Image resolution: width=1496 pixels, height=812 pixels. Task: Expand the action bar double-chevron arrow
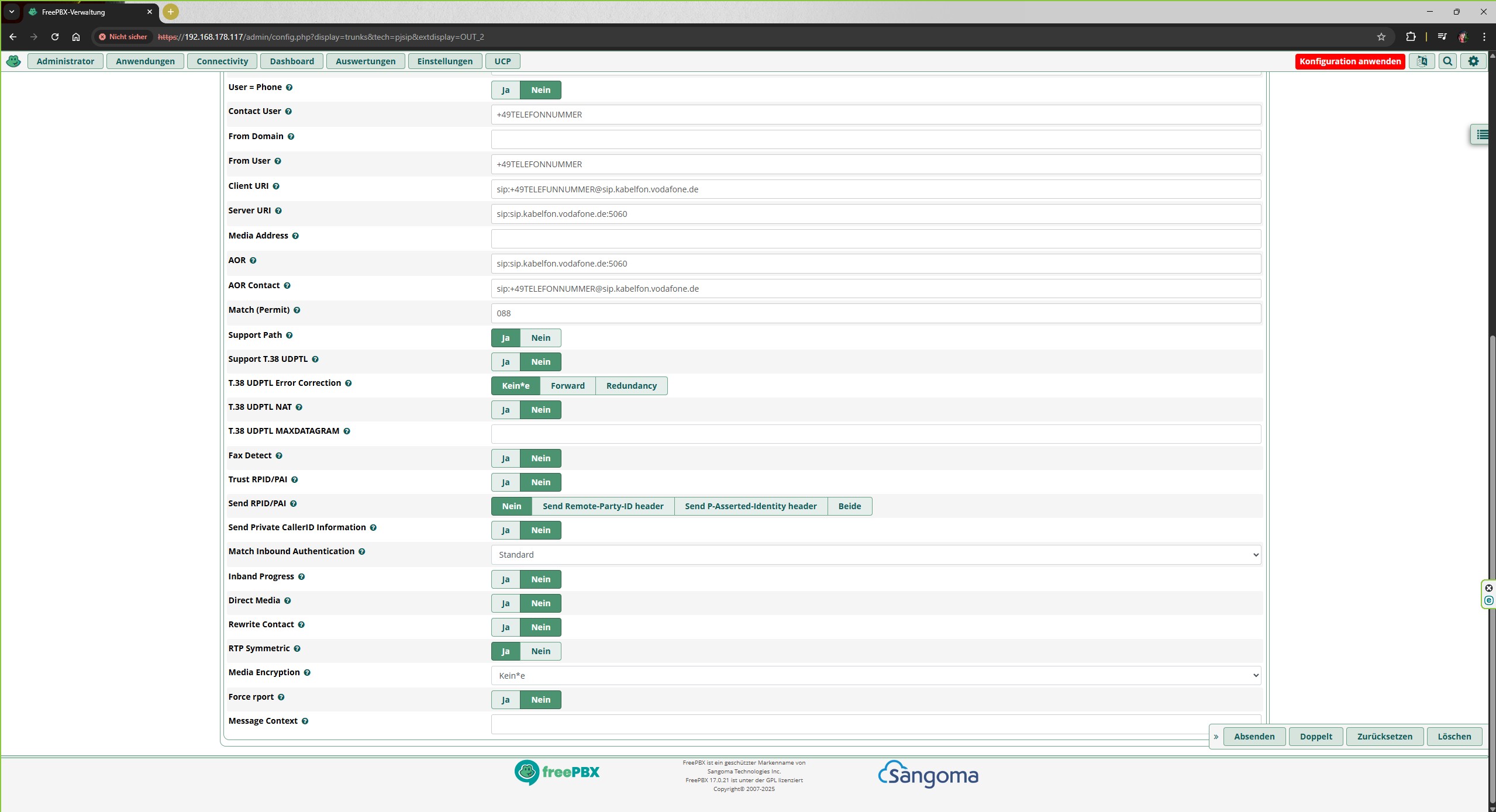(x=1216, y=737)
